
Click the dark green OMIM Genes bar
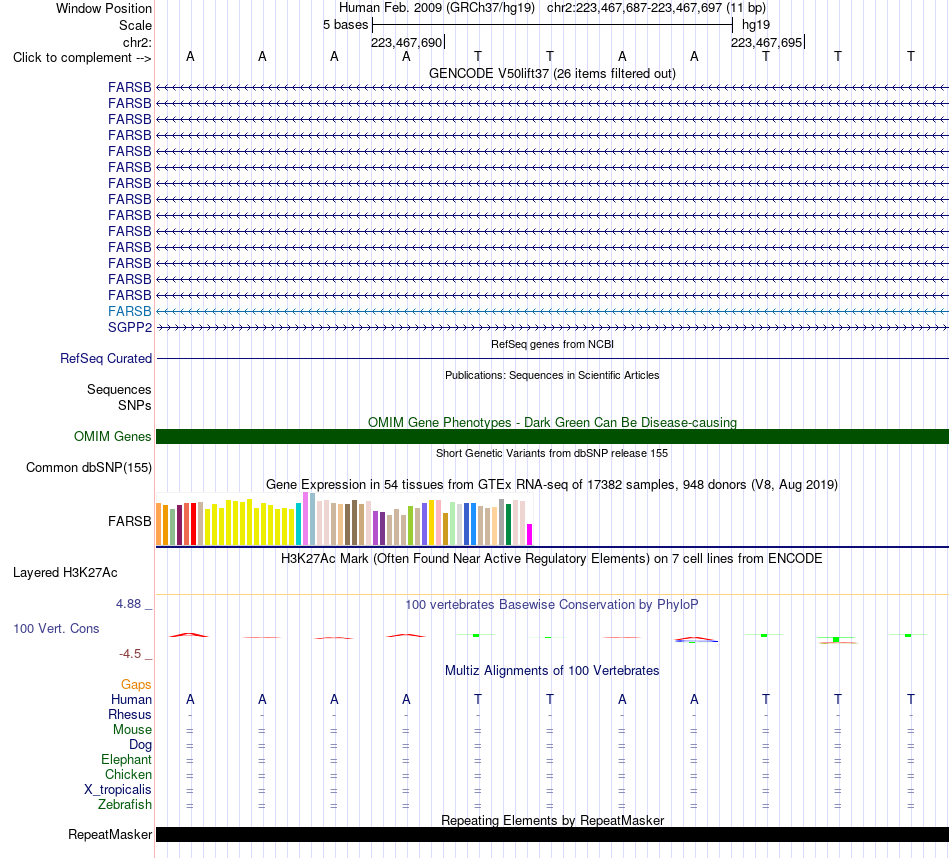(552, 436)
